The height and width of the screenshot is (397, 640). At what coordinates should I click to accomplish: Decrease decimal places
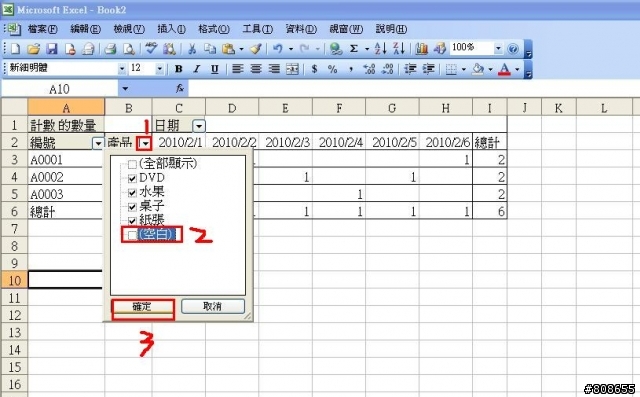387,69
